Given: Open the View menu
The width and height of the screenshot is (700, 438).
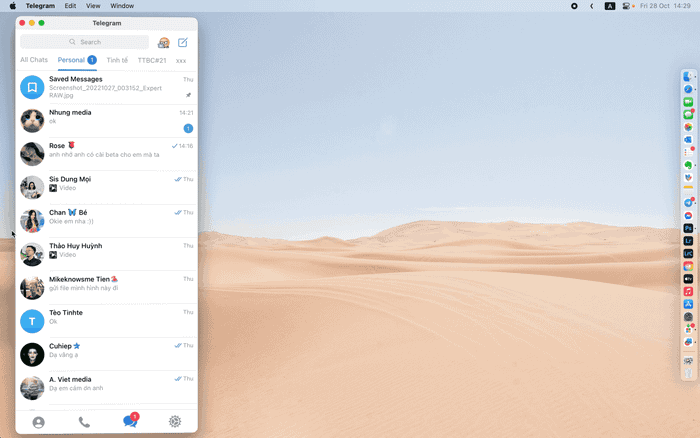Looking at the screenshot, I should [x=93, y=6].
